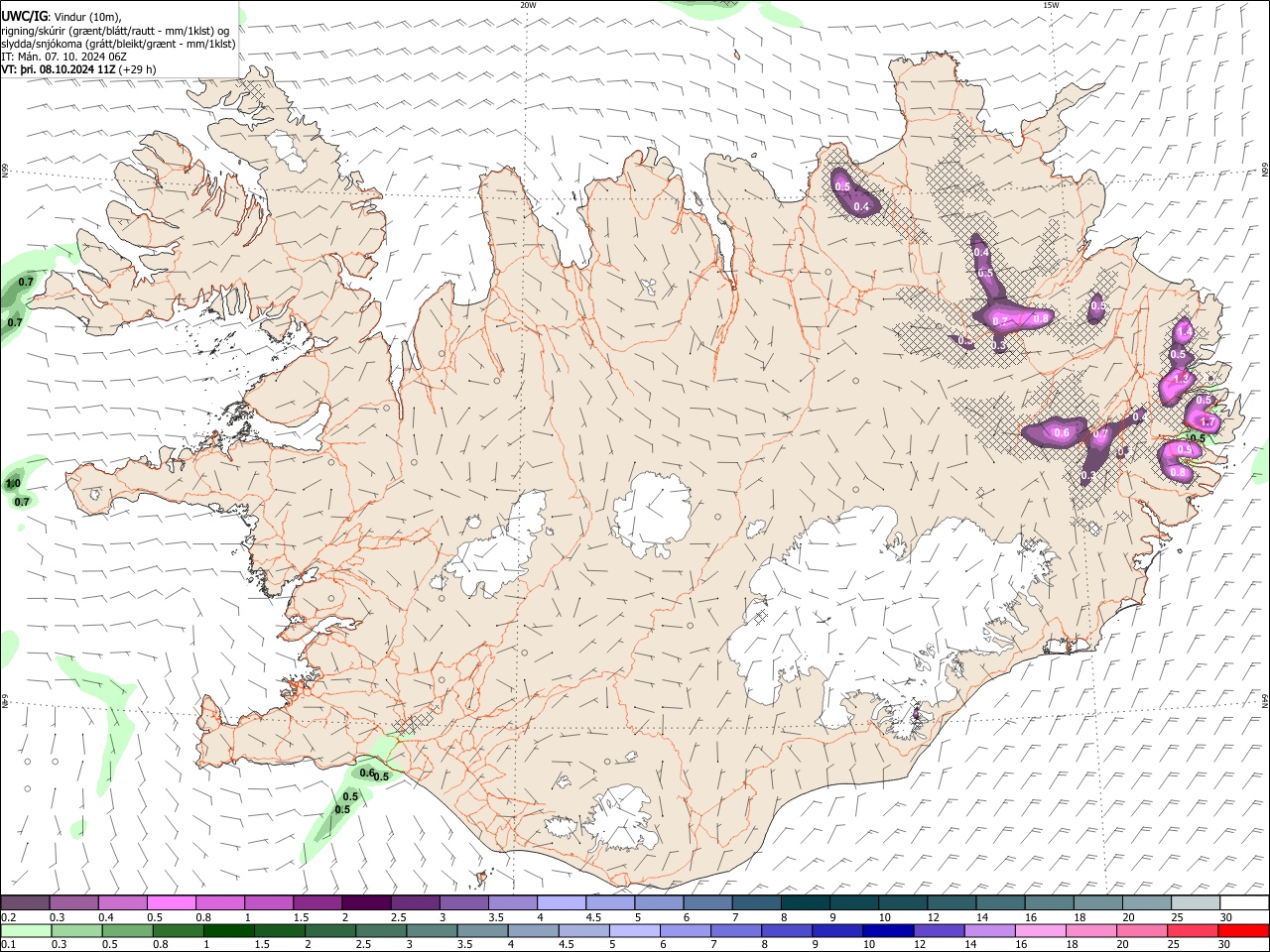The image size is (1270, 952).
Task: Click the pale grey swatch labelled 25 in upper row
Action: [1195, 902]
